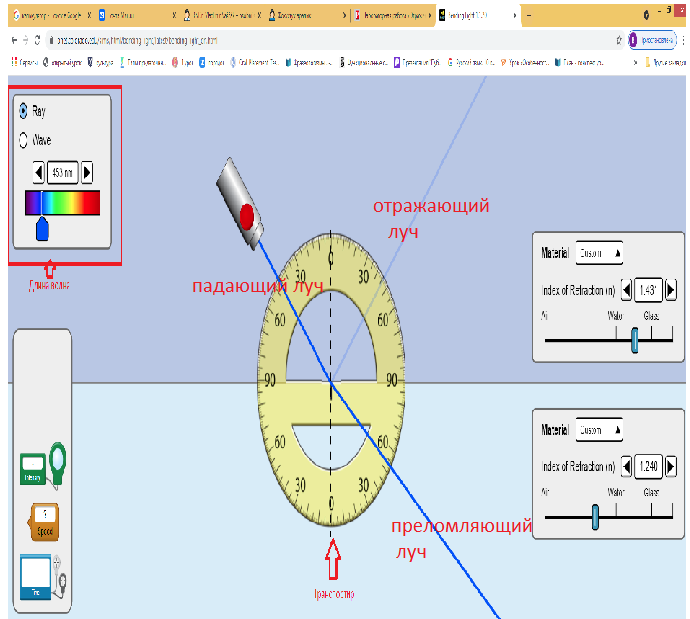This screenshot has height=619, width=690.
Task: Increase index of refraction 1.240
Action: coord(671,466)
